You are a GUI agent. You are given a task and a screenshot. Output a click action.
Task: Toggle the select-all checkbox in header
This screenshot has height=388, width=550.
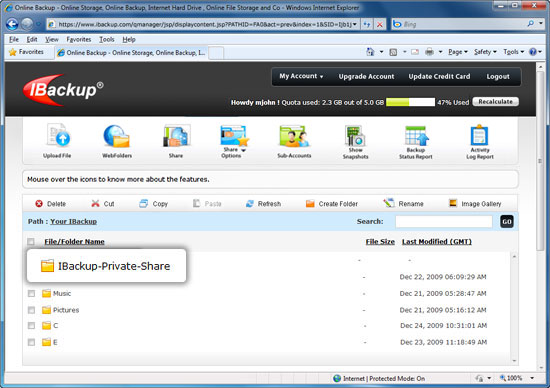[x=31, y=241]
